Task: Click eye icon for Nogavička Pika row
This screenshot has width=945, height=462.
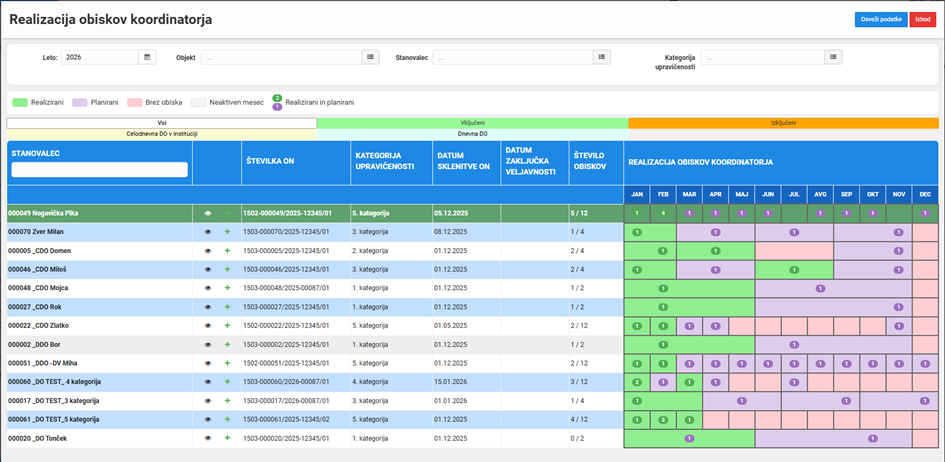Action: pyautogui.click(x=208, y=213)
